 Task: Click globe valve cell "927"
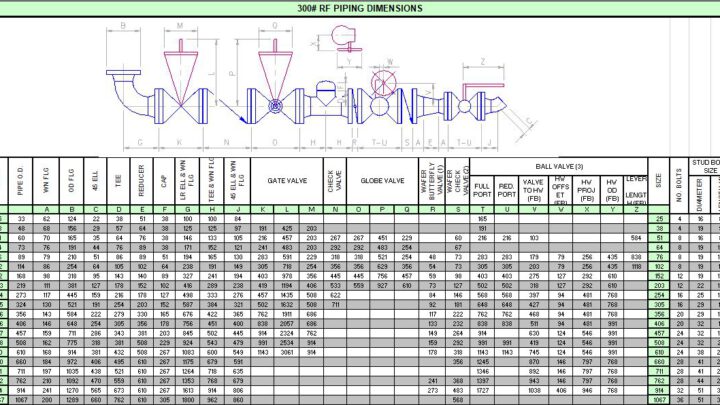click(x=382, y=286)
